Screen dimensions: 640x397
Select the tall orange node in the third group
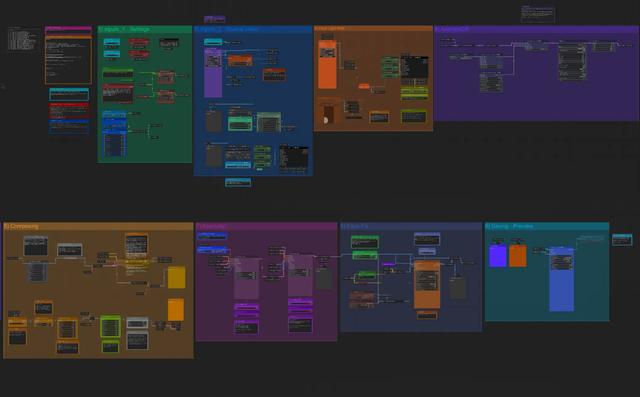point(327,64)
